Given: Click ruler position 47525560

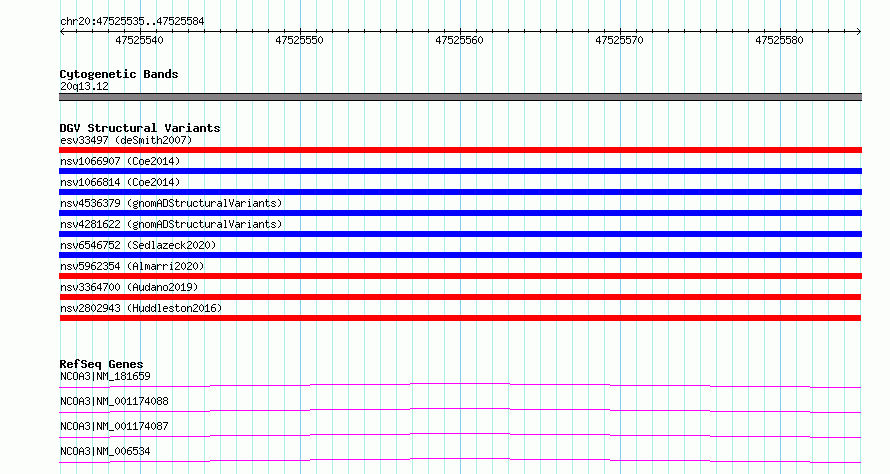Looking at the screenshot, I should tap(459, 40).
